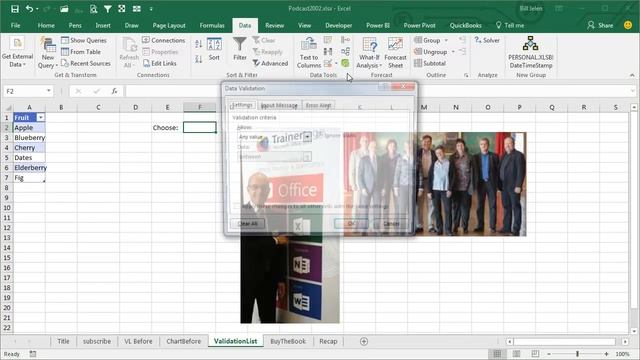Click the Filter funnel in the quick access toolbar
This screenshot has width=640, height=360.
[107, 9]
